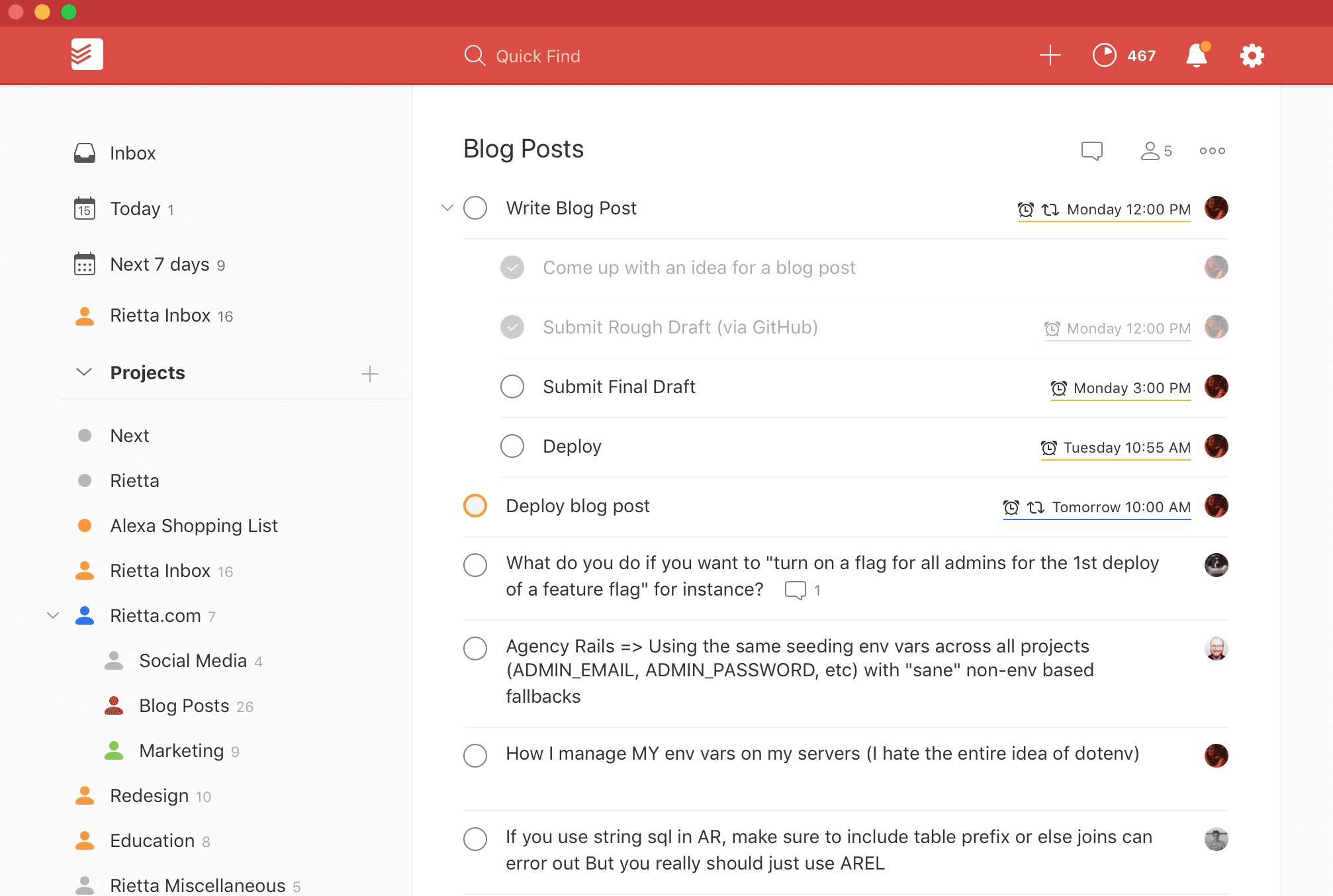Open project comments speech bubble
This screenshot has height=896, width=1333.
tap(1092, 151)
